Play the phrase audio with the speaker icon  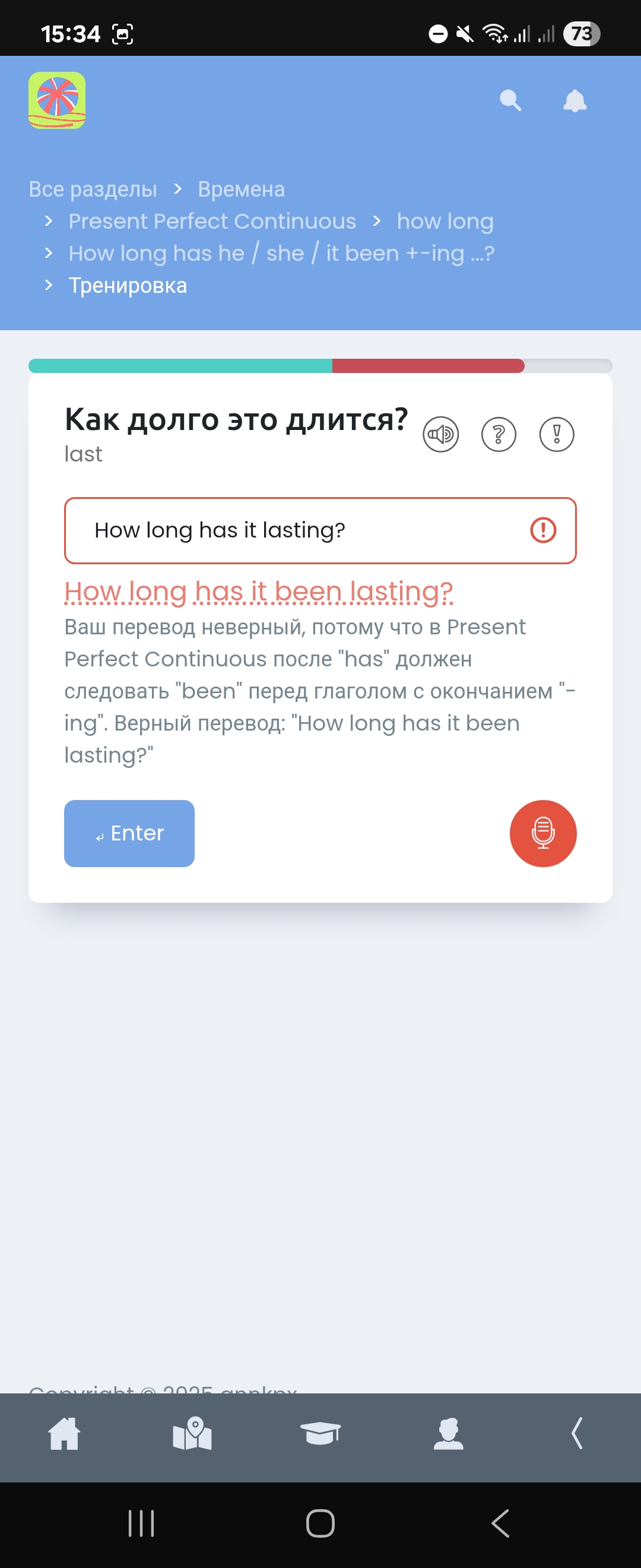tap(440, 435)
